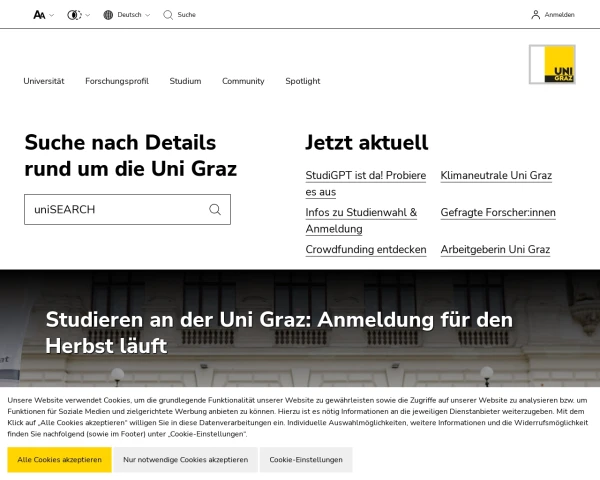
Task: Open the font size AA icon
Action: coord(39,15)
